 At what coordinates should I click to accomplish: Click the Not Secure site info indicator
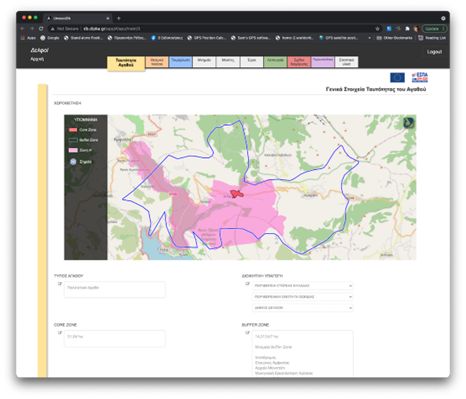tap(65, 29)
